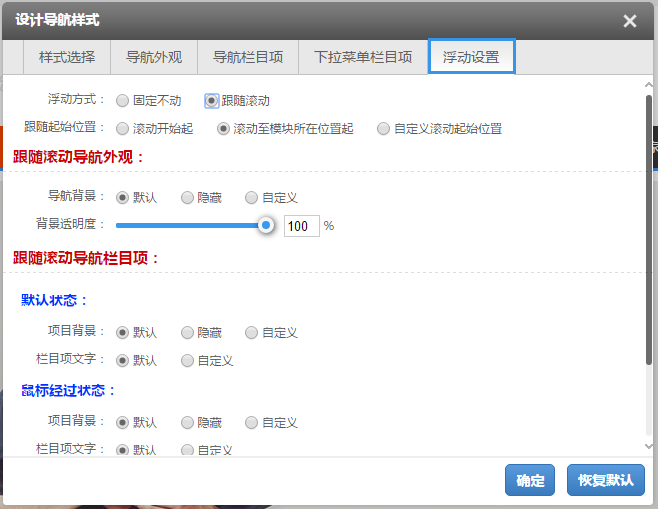658x509 pixels.
Task: Click the scrollbar up arrow
Action: coord(648,85)
